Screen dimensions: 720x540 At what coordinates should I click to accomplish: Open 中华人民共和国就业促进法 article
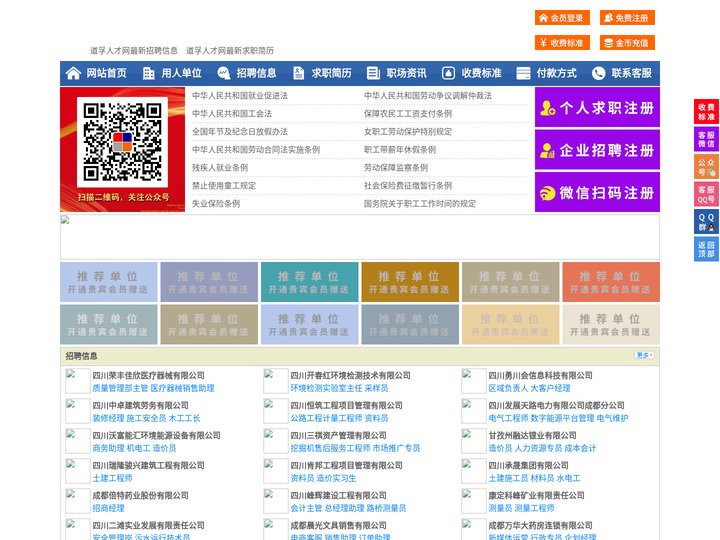[240, 96]
